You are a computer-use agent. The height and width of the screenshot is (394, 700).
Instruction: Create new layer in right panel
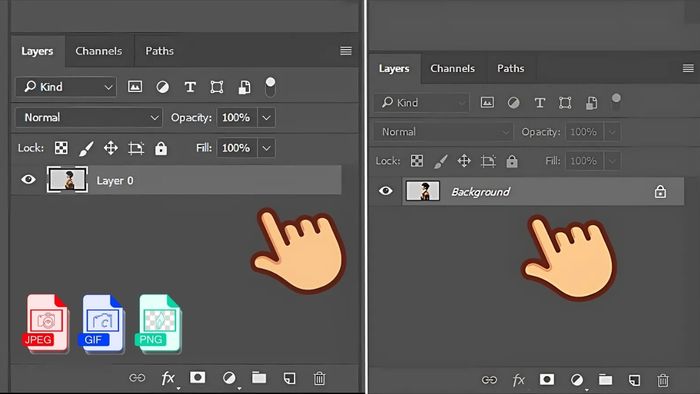coord(634,380)
